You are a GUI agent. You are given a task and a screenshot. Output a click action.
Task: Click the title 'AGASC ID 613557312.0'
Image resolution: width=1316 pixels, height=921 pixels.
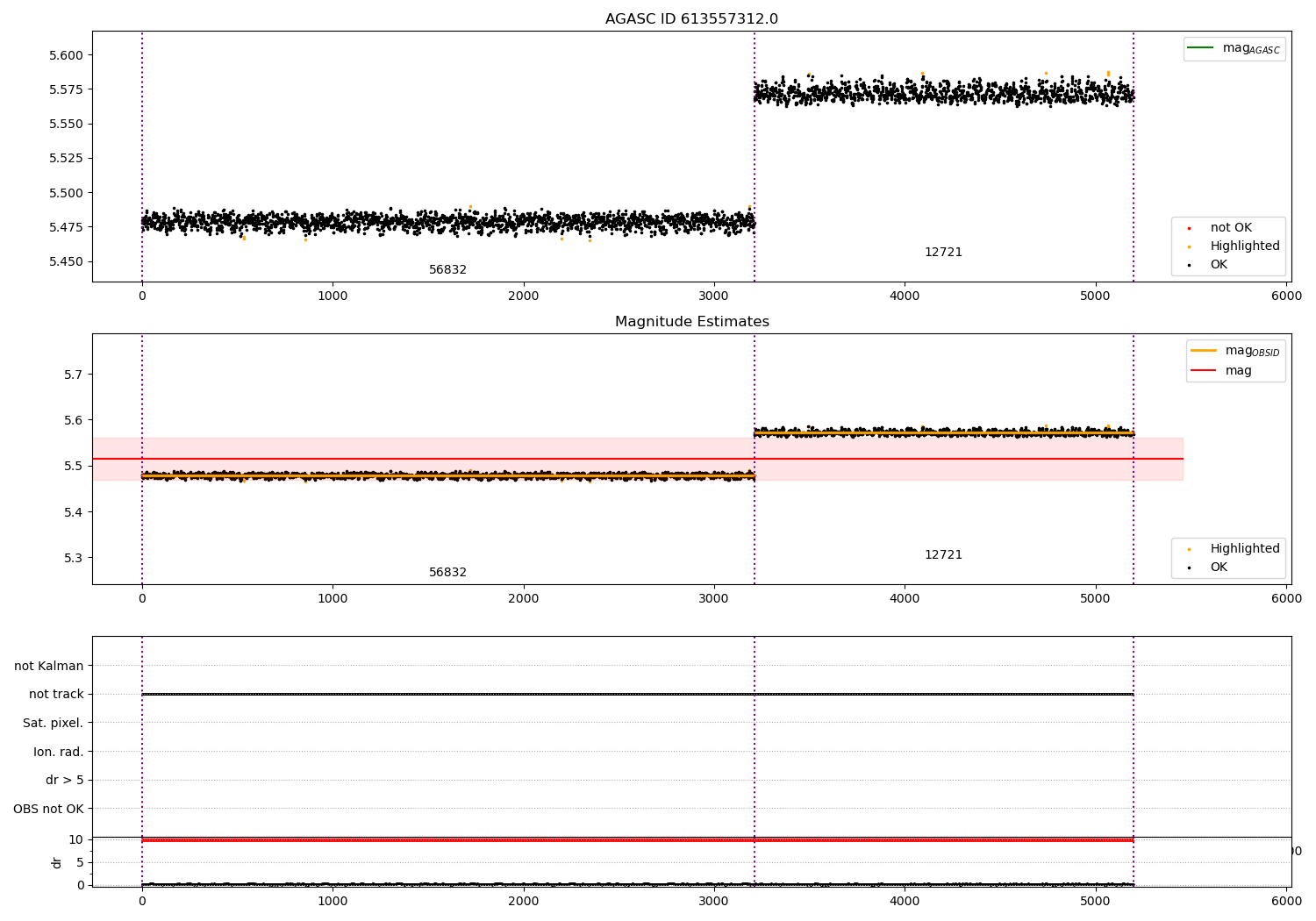pyautogui.click(x=691, y=19)
